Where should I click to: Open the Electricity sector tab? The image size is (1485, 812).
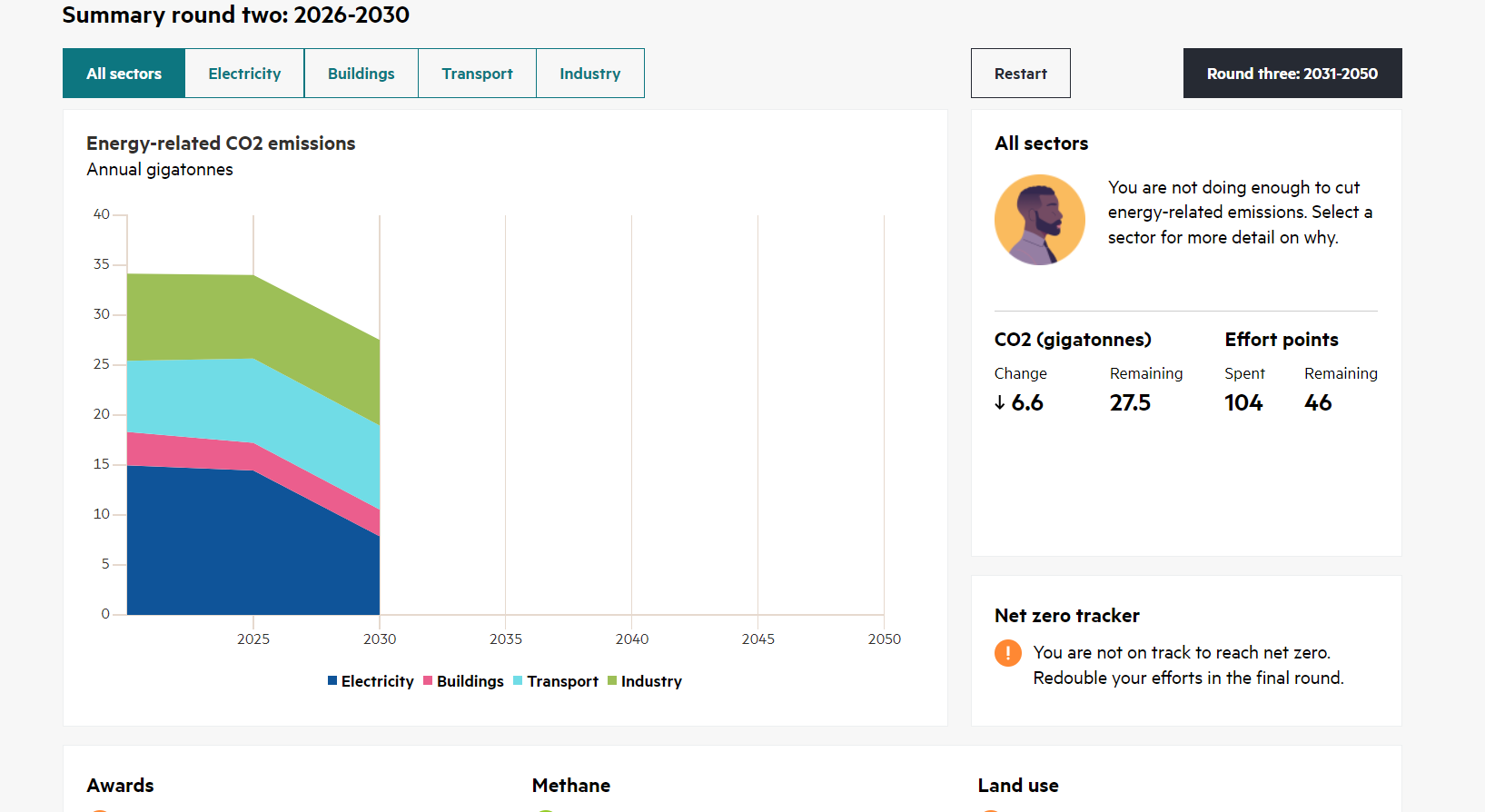(x=244, y=74)
